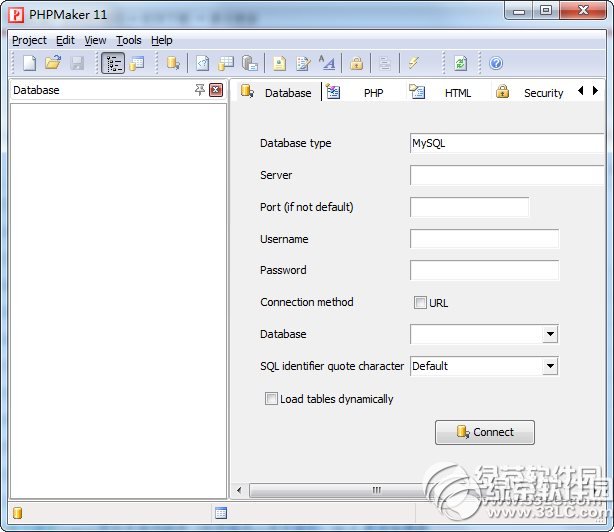Click the database table view toolbar icon
614x532 pixels.
[x=137, y=63]
